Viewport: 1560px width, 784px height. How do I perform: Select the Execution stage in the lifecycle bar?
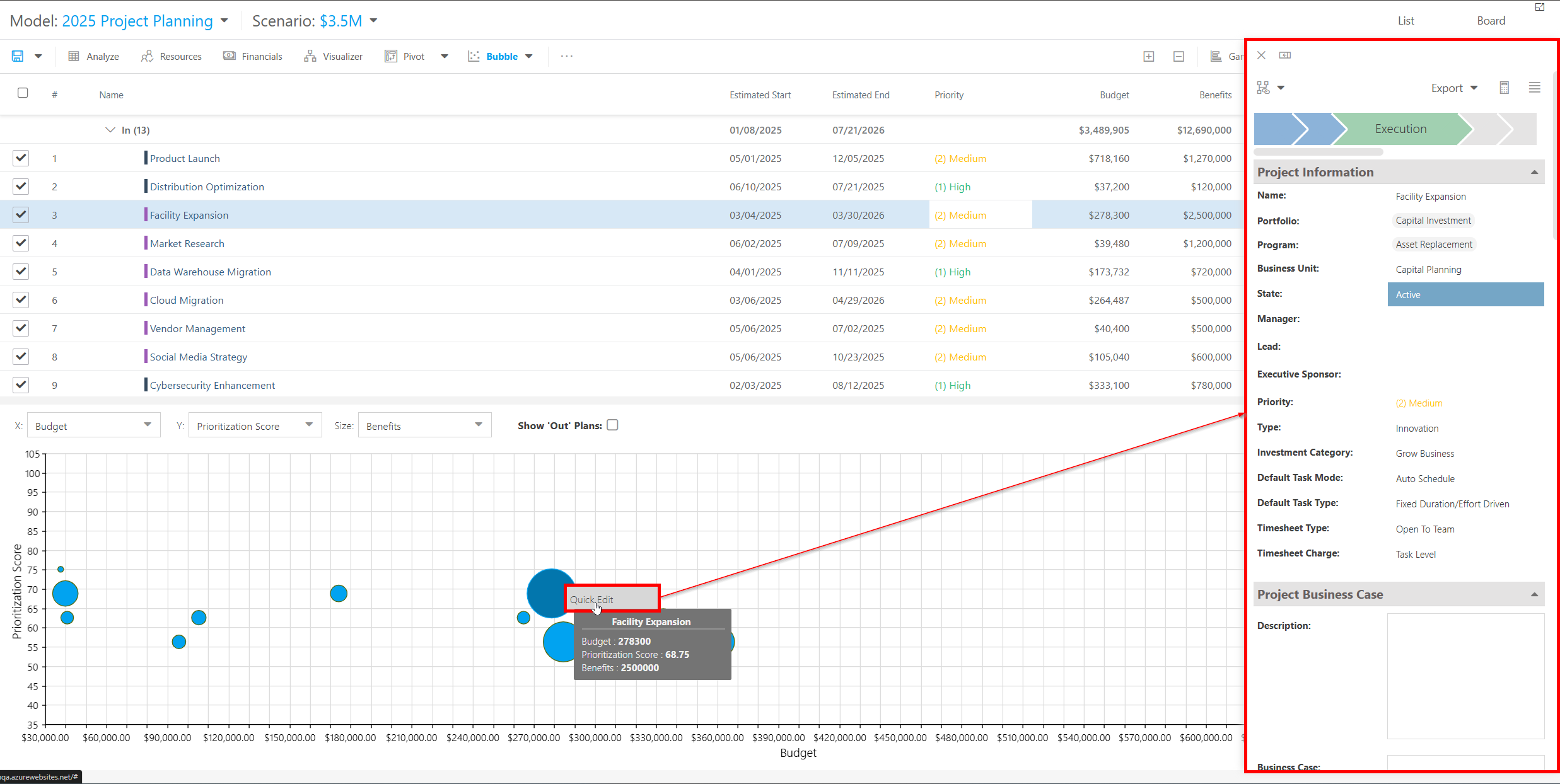[x=1400, y=129]
